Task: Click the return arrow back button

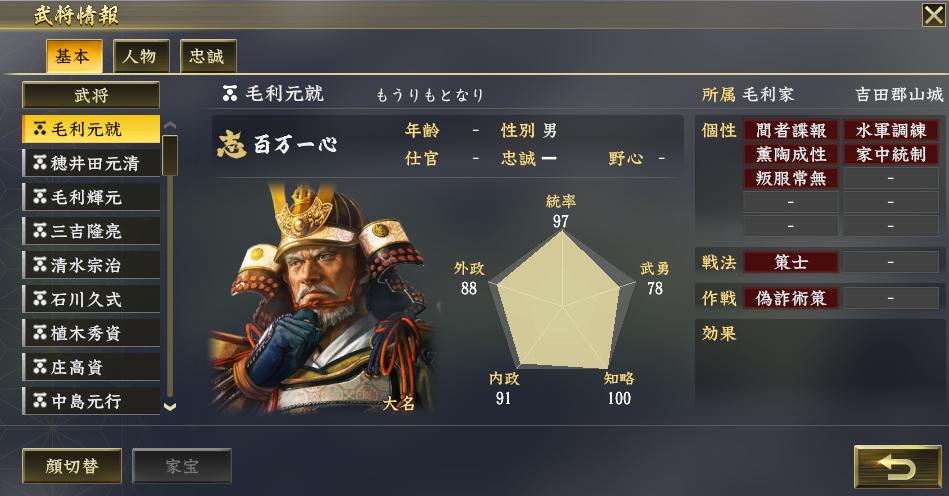Action: pyautogui.click(x=898, y=466)
